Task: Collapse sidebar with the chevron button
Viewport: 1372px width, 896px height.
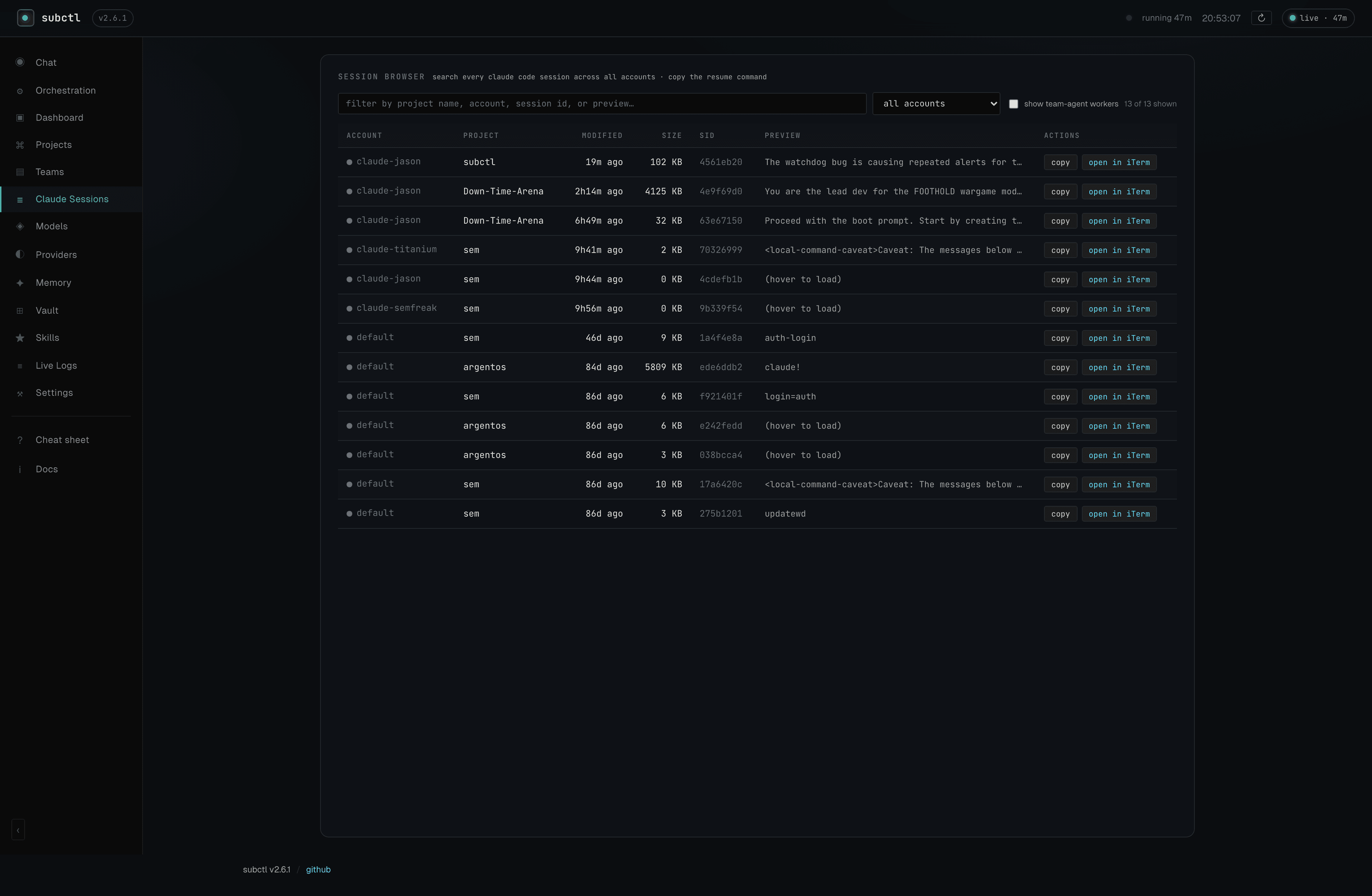Action: (18, 830)
